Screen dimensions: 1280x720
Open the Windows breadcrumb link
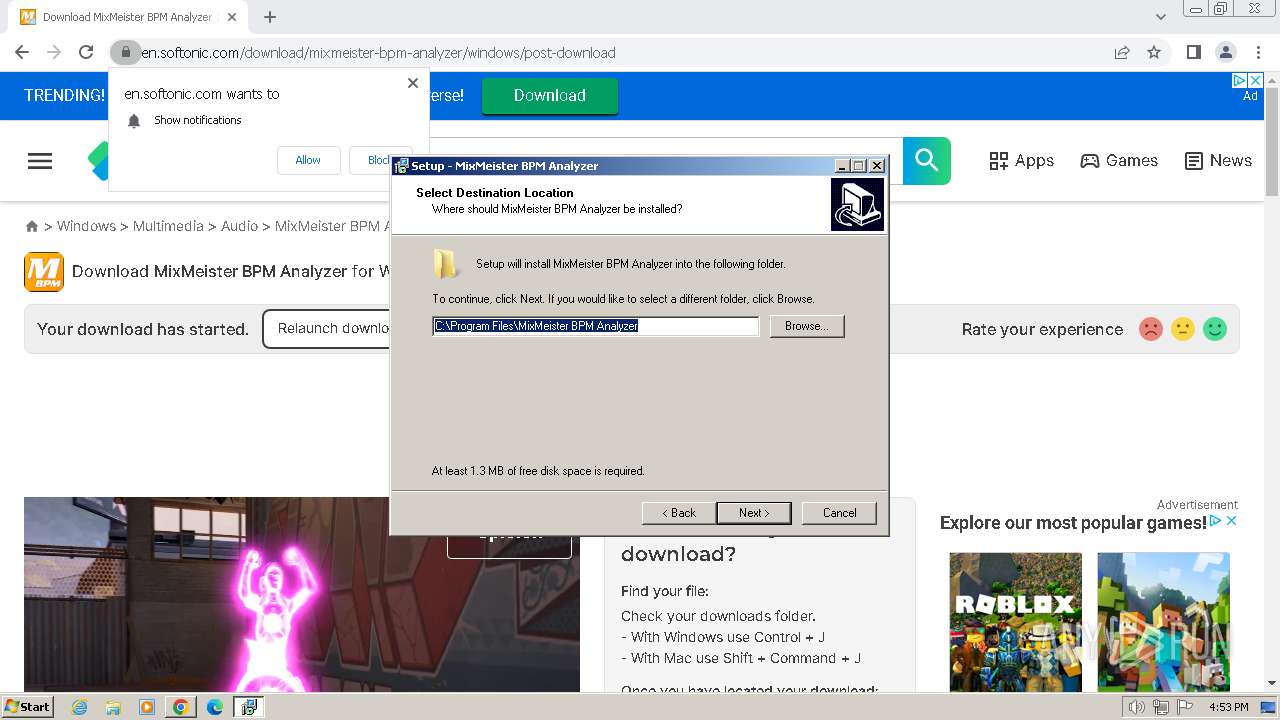(86, 226)
